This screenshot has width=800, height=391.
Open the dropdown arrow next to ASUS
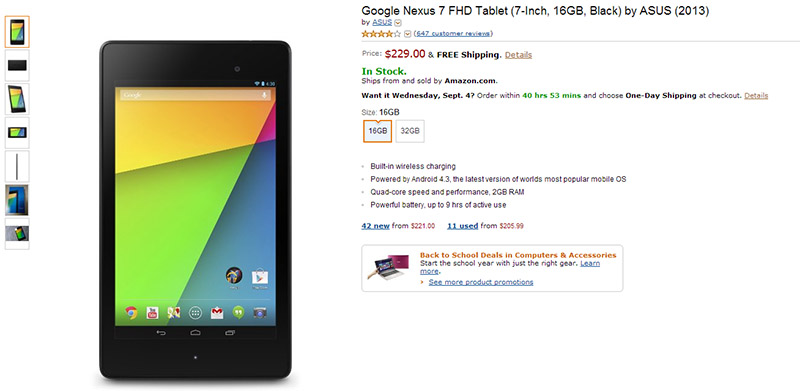[x=398, y=22]
